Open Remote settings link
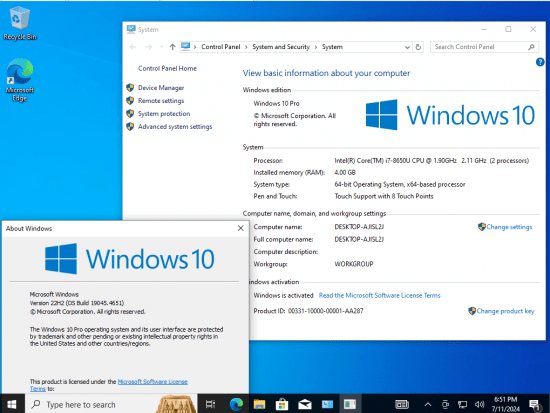The width and height of the screenshot is (550, 413). point(161,101)
